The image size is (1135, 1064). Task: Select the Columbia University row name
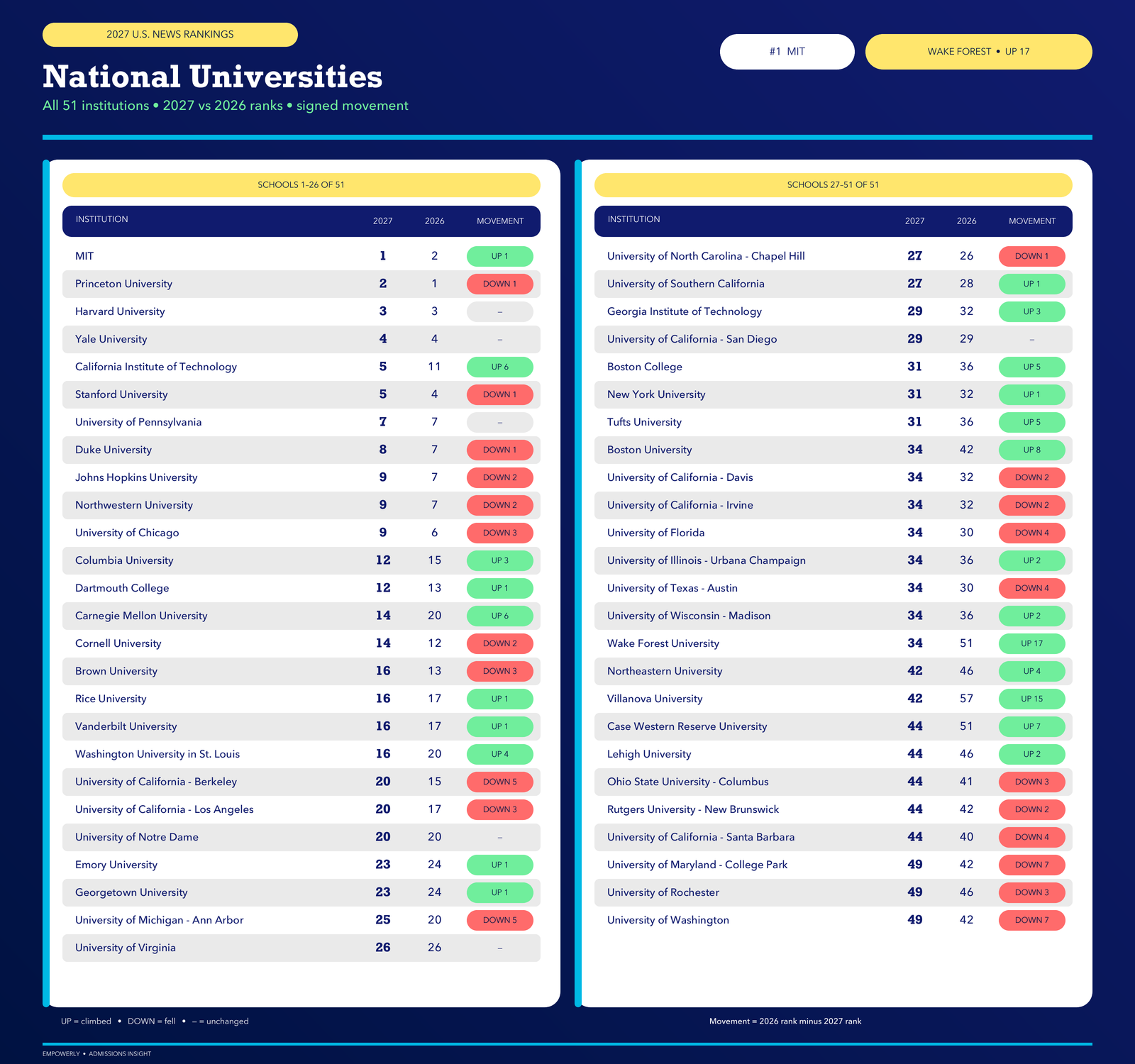(x=124, y=560)
